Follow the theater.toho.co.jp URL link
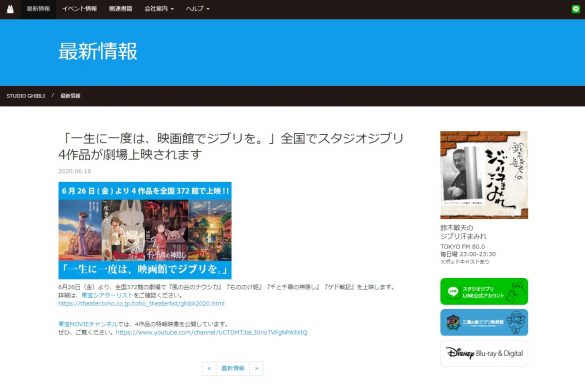This screenshot has width=585, height=384. pyautogui.click(x=141, y=303)
